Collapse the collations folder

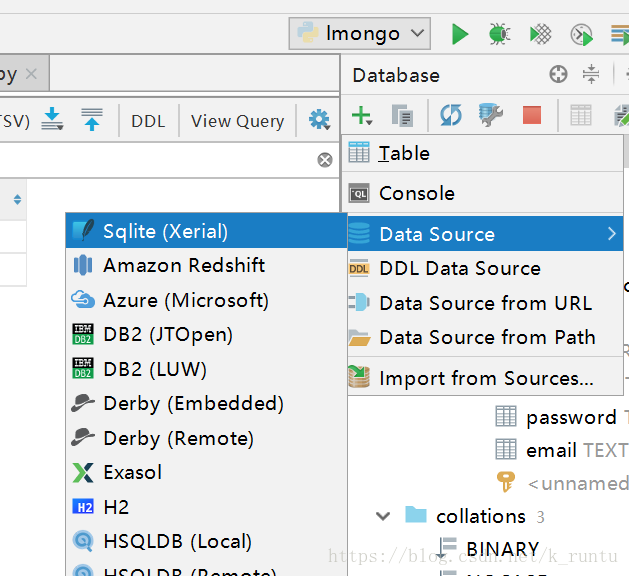(x=383, y=516)
